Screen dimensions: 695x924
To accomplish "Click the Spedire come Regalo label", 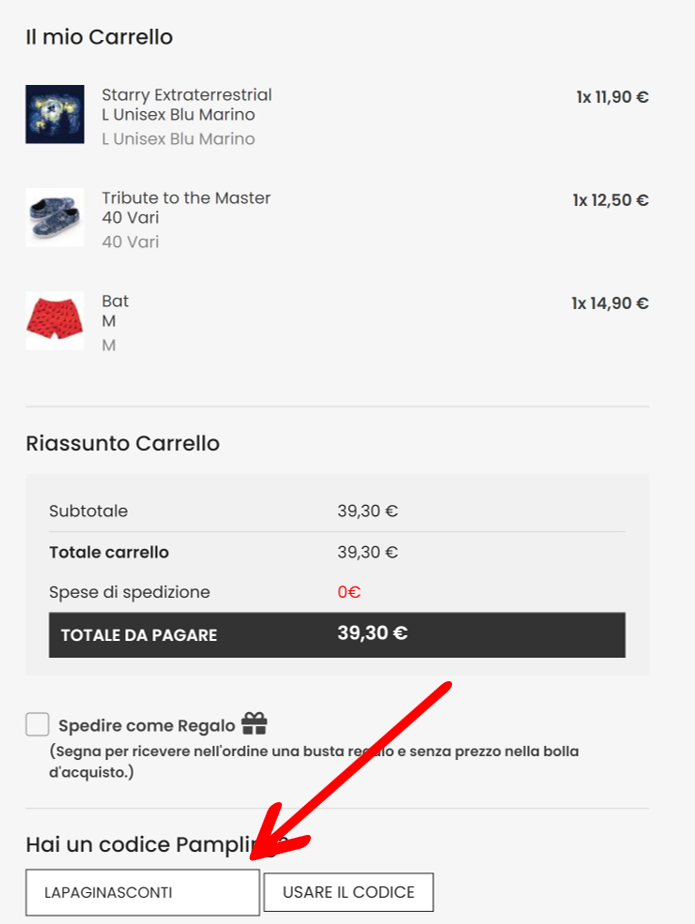I will [x=147, y=726].
